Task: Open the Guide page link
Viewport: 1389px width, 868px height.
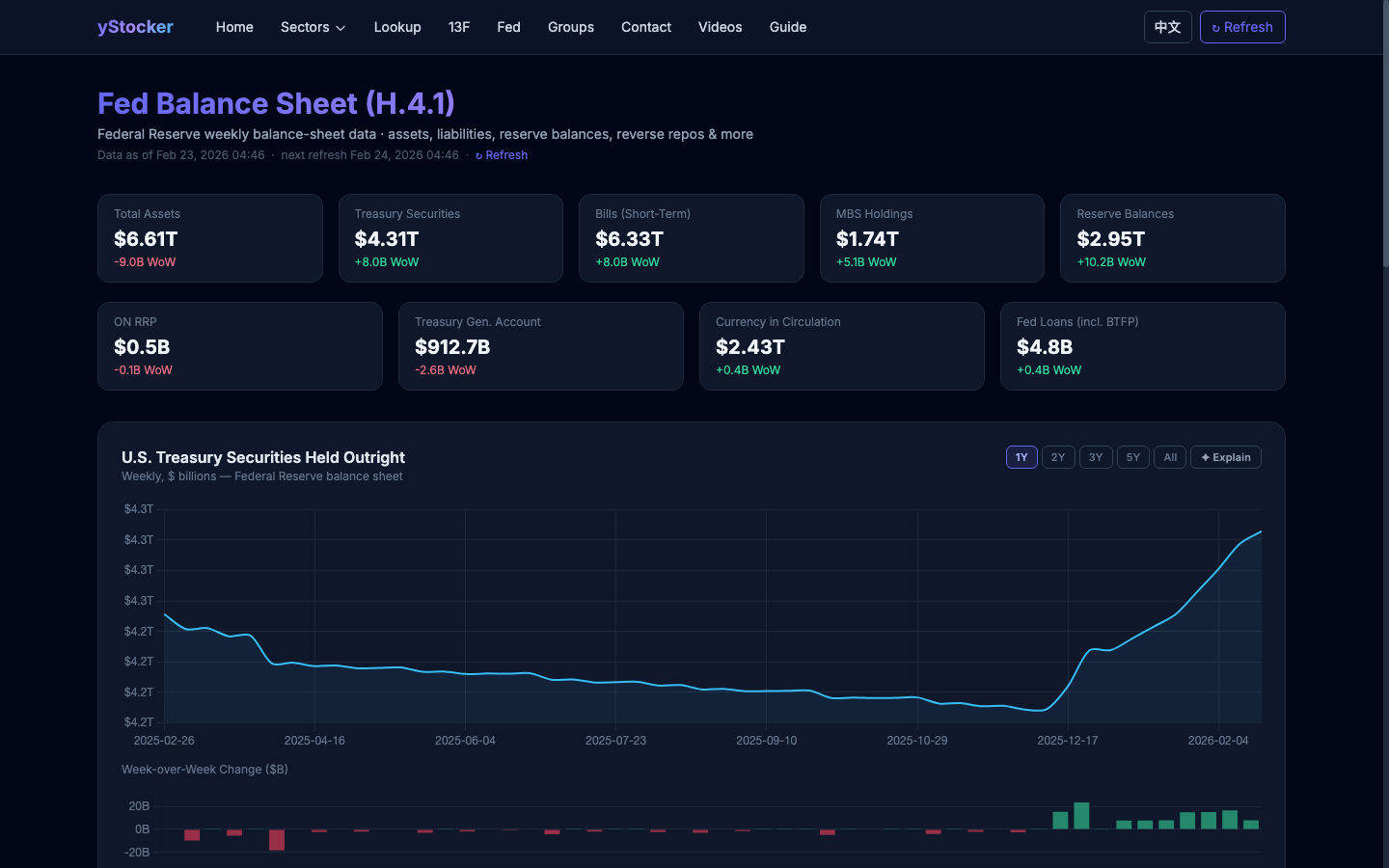Action: pyautogui.click(x=787, y=27)
